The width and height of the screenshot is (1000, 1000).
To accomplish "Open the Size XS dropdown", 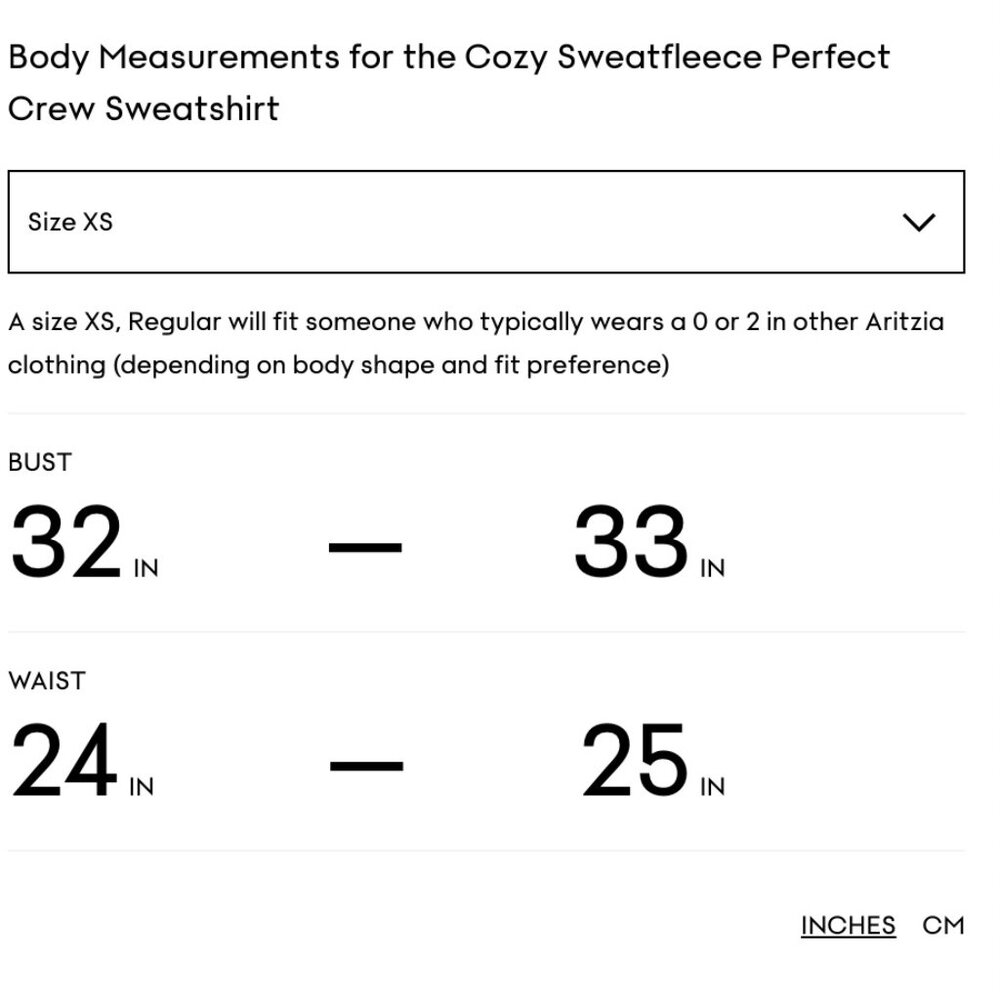I will [486, 222].
